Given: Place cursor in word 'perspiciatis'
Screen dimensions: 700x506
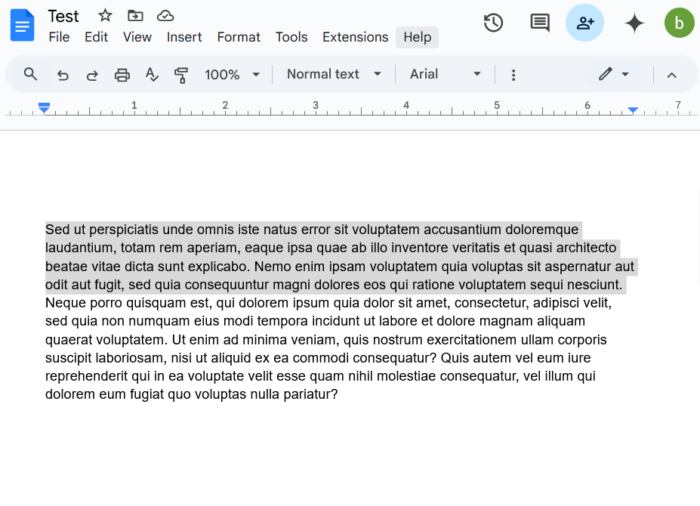Looking at the screenshot, I should tap(124, 230).
